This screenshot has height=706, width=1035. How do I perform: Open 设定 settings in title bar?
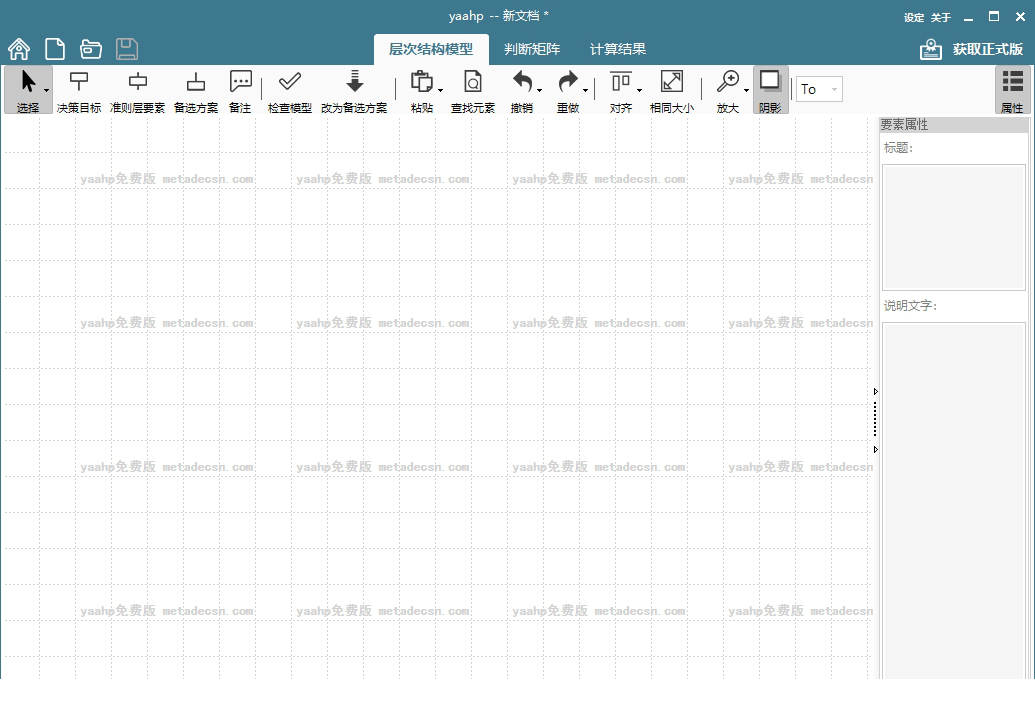913,18
